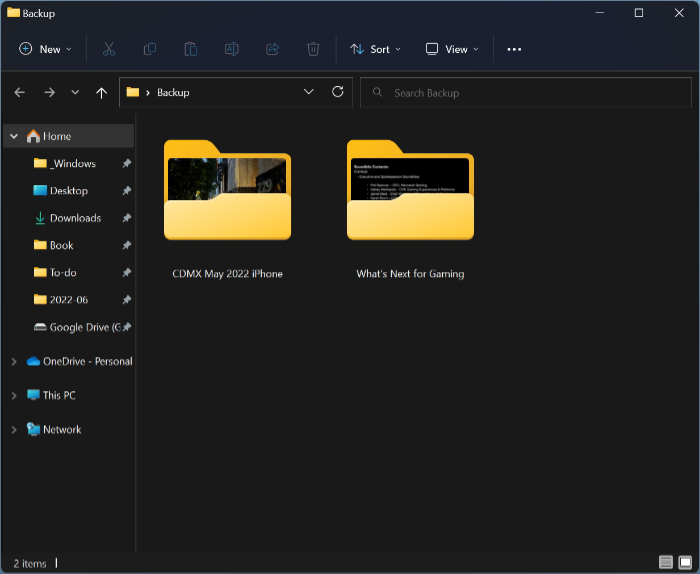This screenshot has height=574, width=700.
Task: Open the View menu
Action: coord(452,49)
